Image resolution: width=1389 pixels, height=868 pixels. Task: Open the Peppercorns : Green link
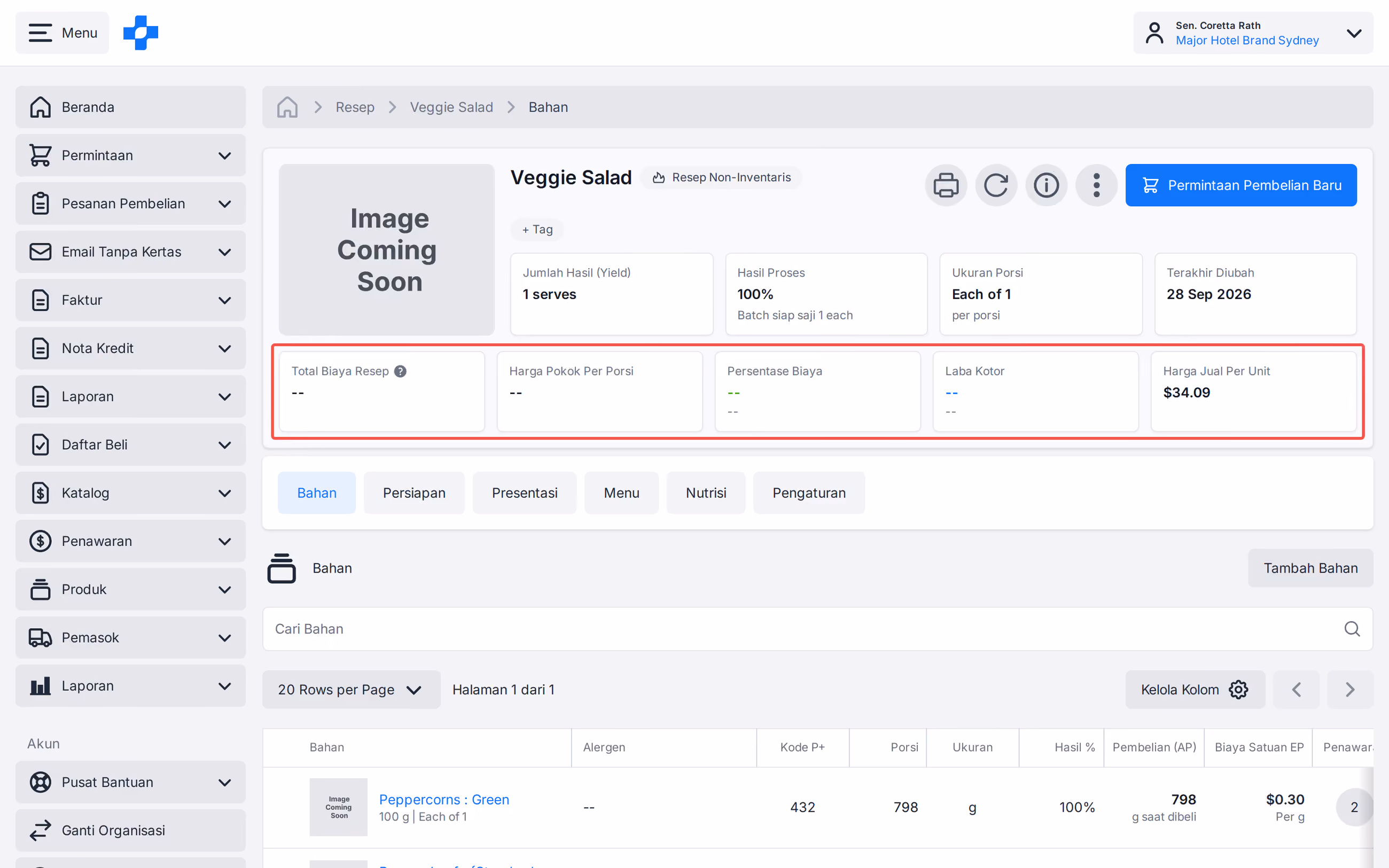(x=443, y=799)
